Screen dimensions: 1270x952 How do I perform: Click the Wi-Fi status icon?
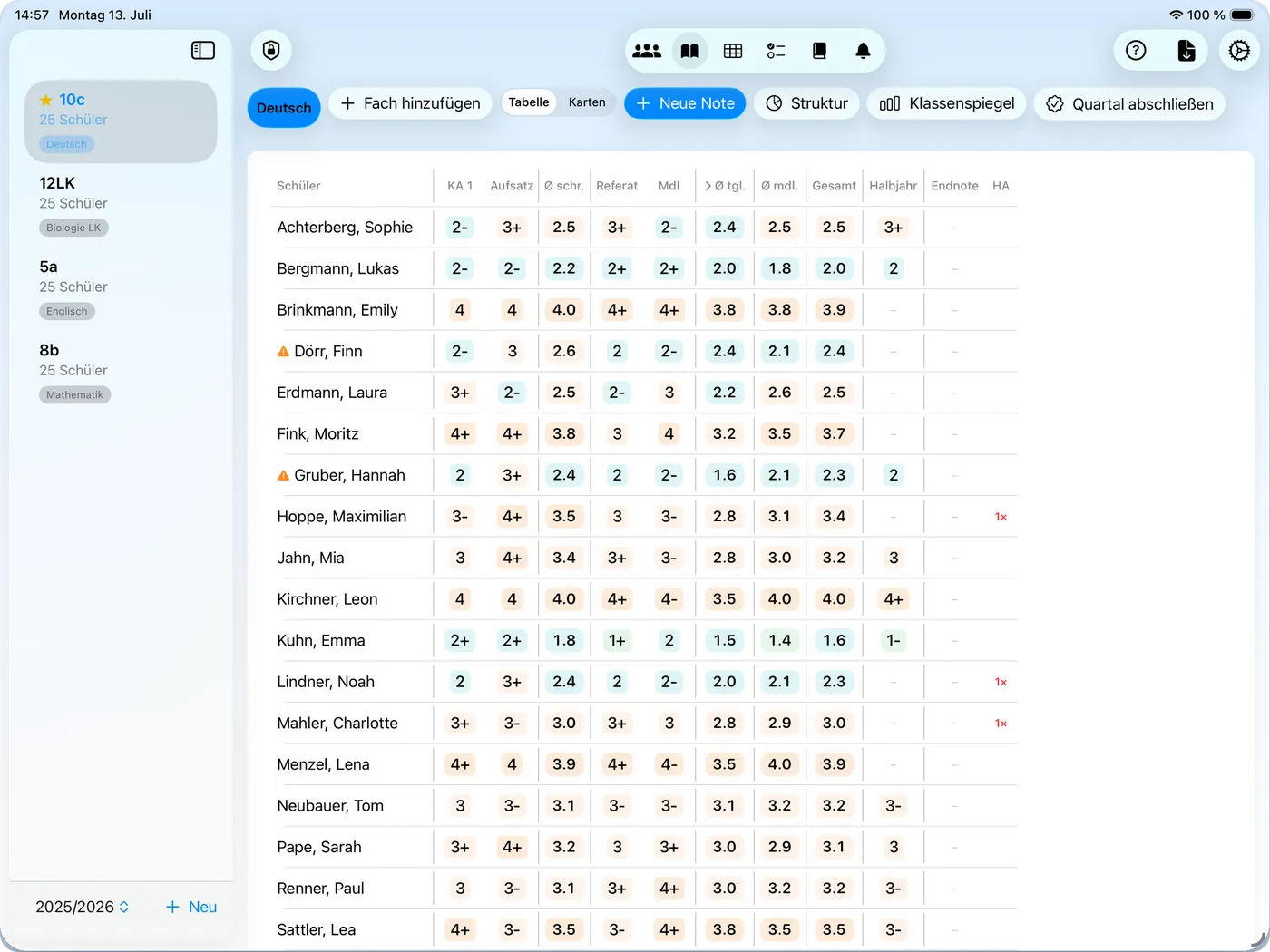[x=1176, y=15]
